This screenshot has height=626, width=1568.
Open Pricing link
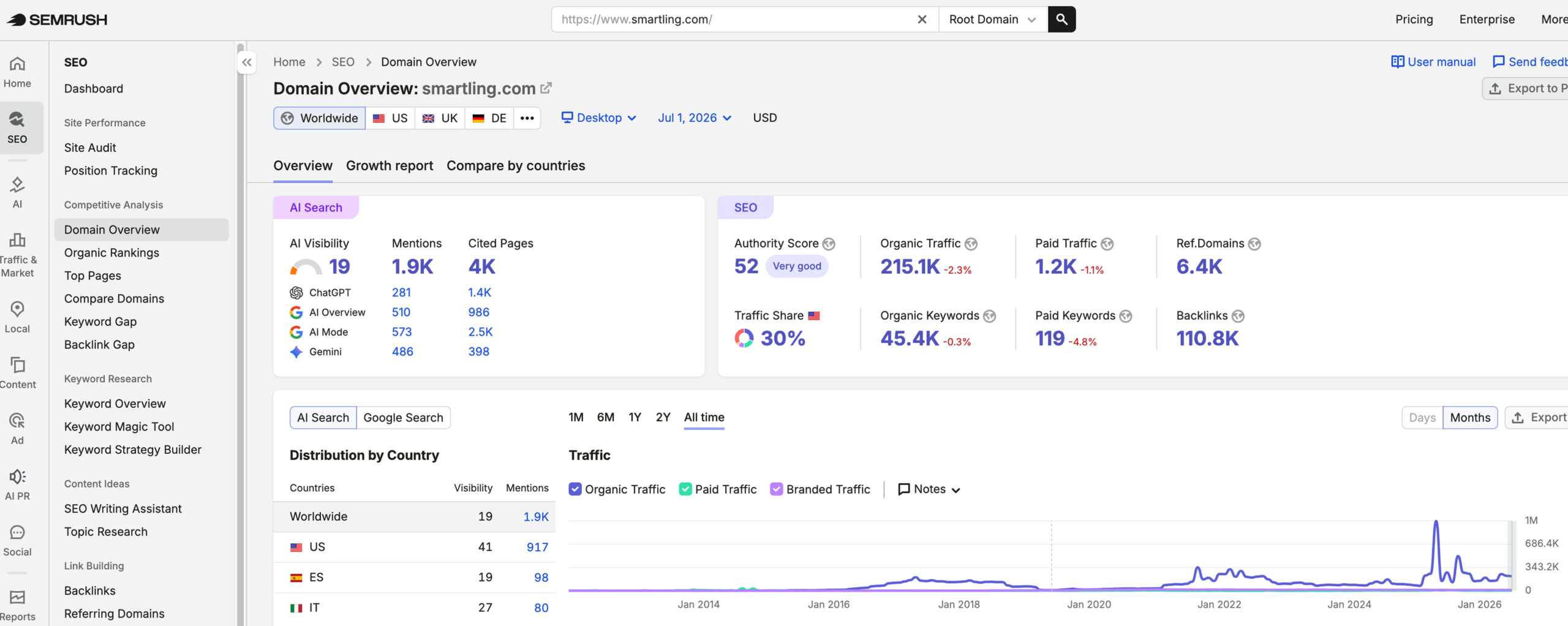tap(1414, 19)
